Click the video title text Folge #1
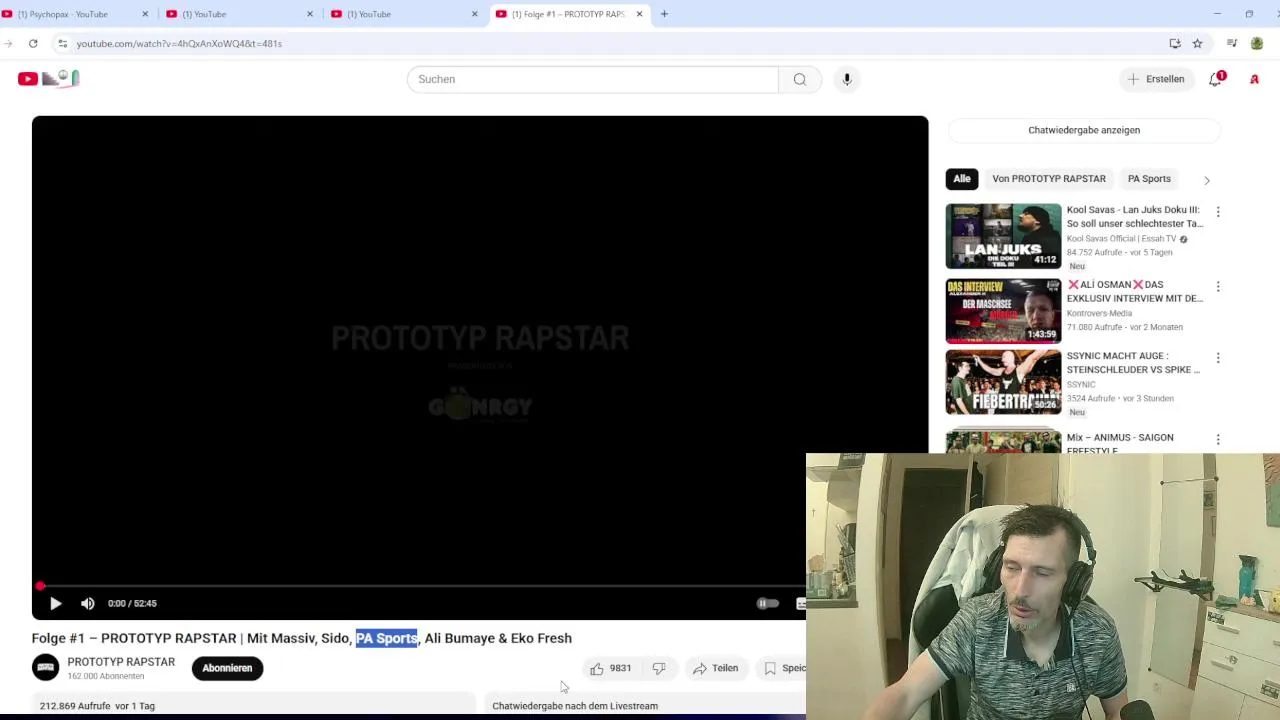This screenshot has height=720, width=1280. tap(302, 638)
